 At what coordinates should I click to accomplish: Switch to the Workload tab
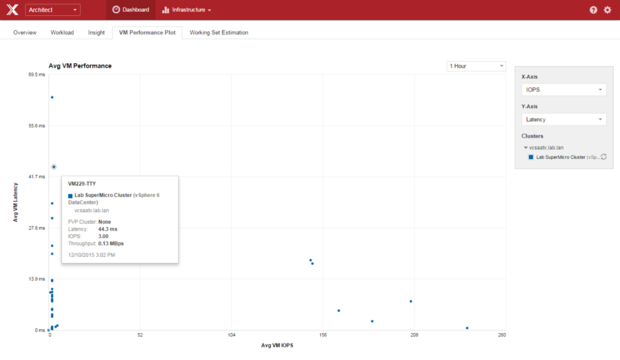(62, 32)
